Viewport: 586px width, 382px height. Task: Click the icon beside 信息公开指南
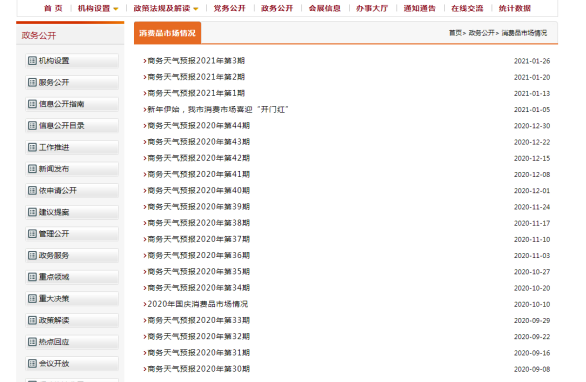[33, 104]
